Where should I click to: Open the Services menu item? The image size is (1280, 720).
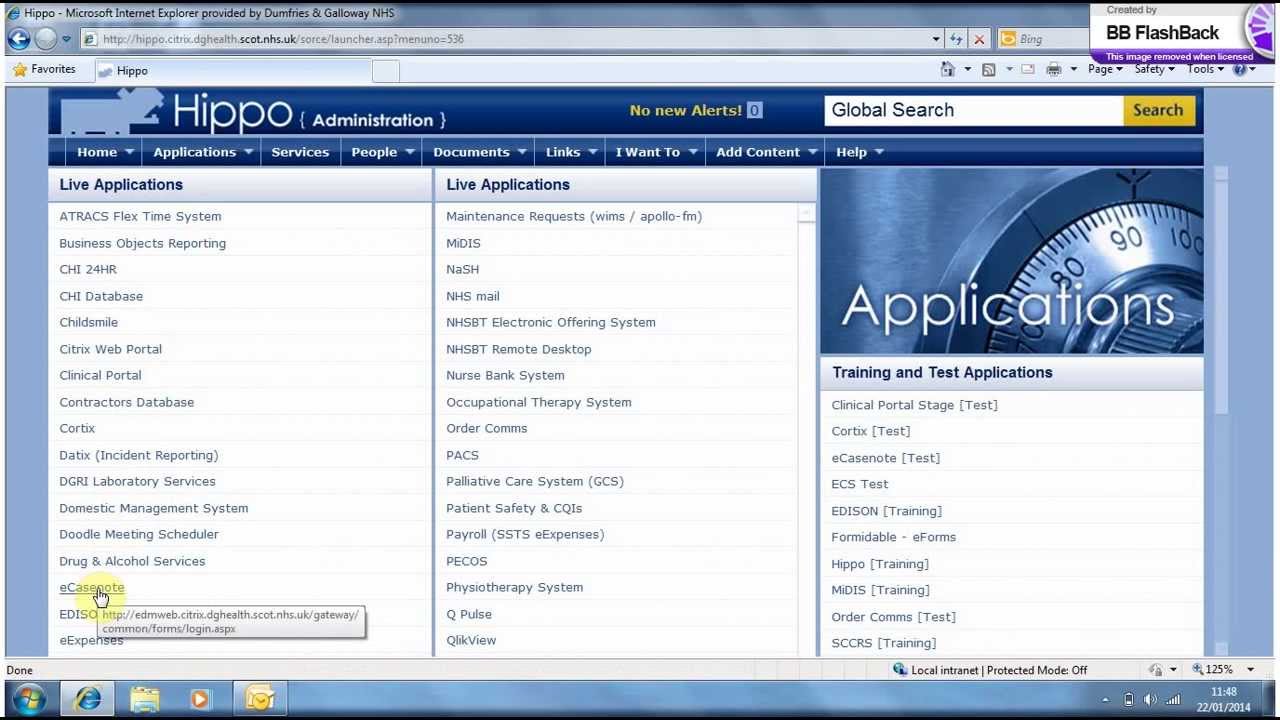pos(300,152)
